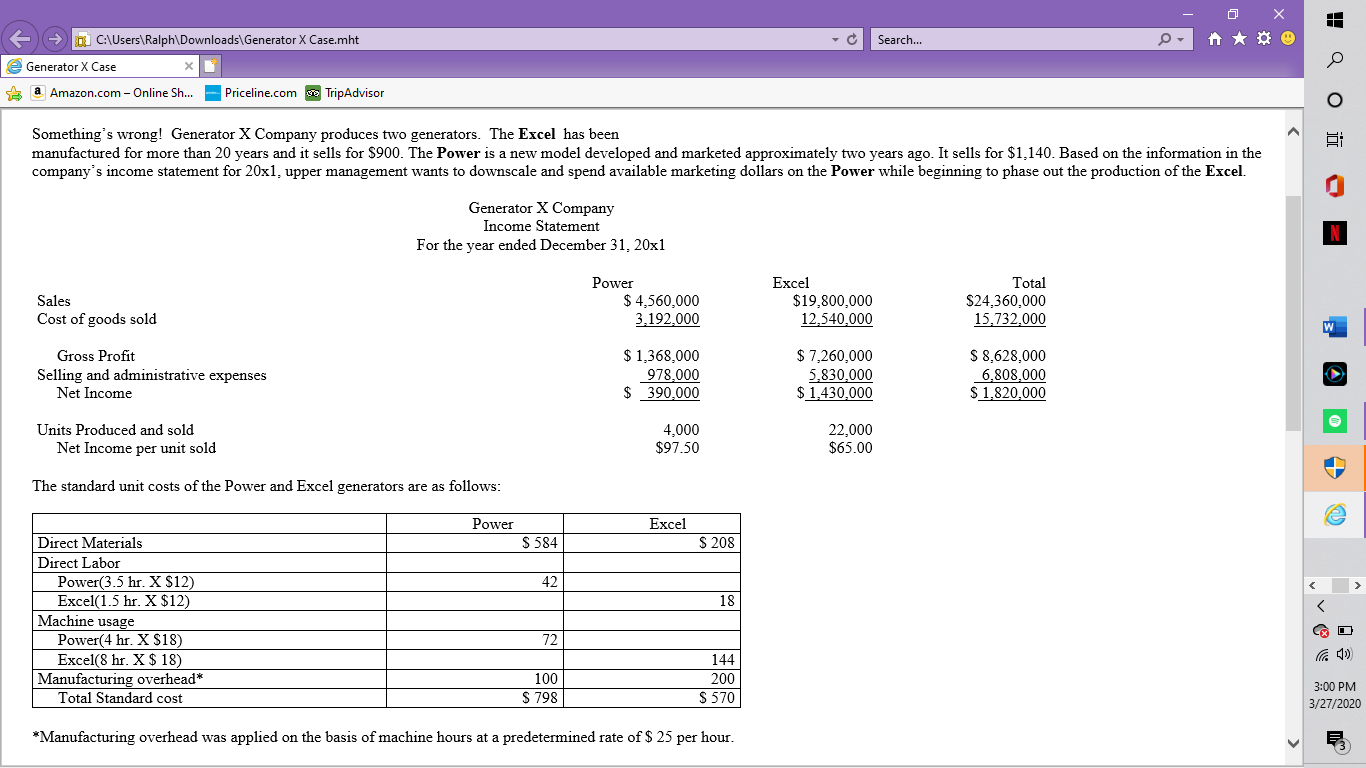Click the Power(3.5 hr. X $12) label
The width and height of the screenshot is (1366, 768).
pyautogui.click(x=126, y=582)
